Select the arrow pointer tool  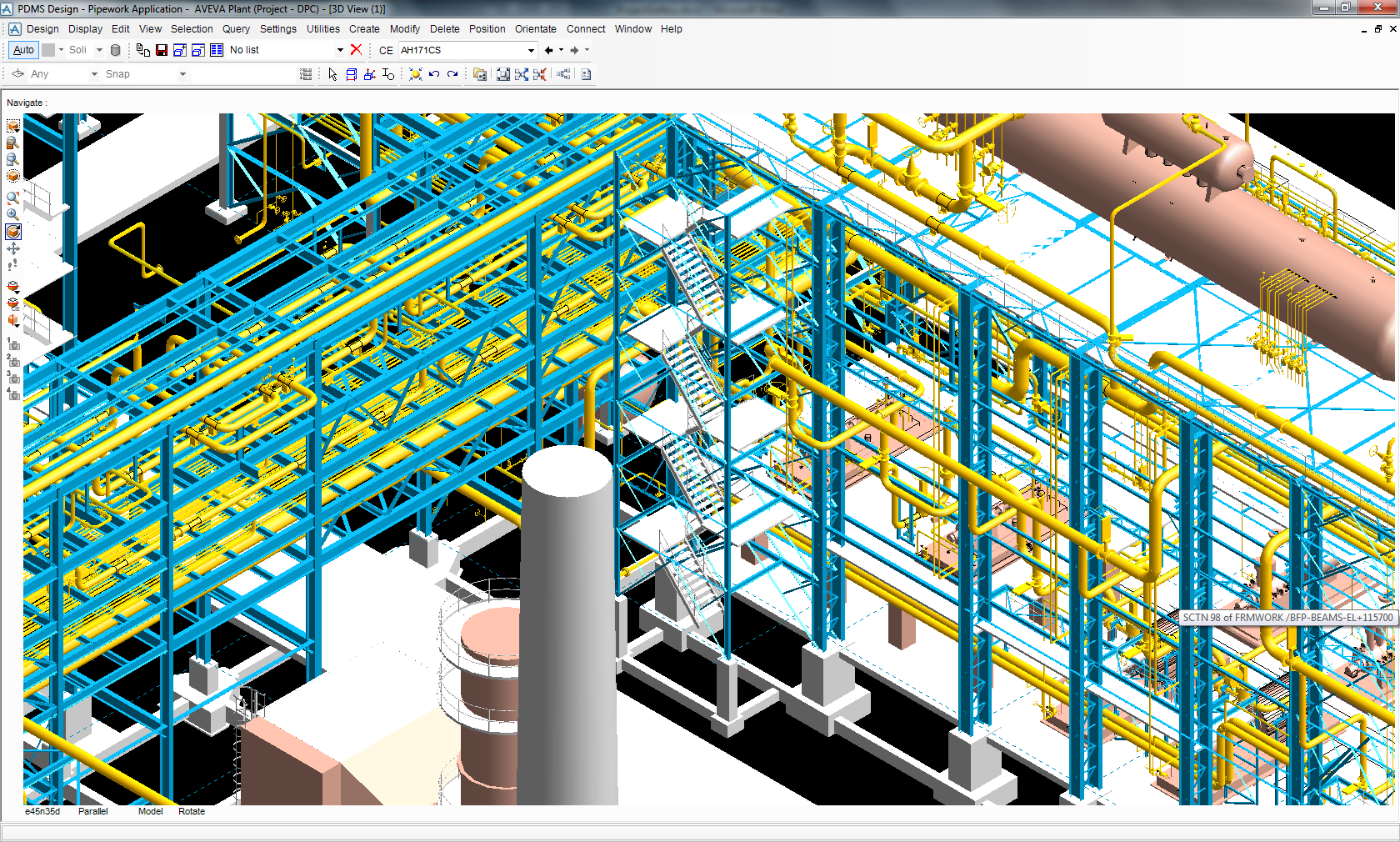click(333, 74)
